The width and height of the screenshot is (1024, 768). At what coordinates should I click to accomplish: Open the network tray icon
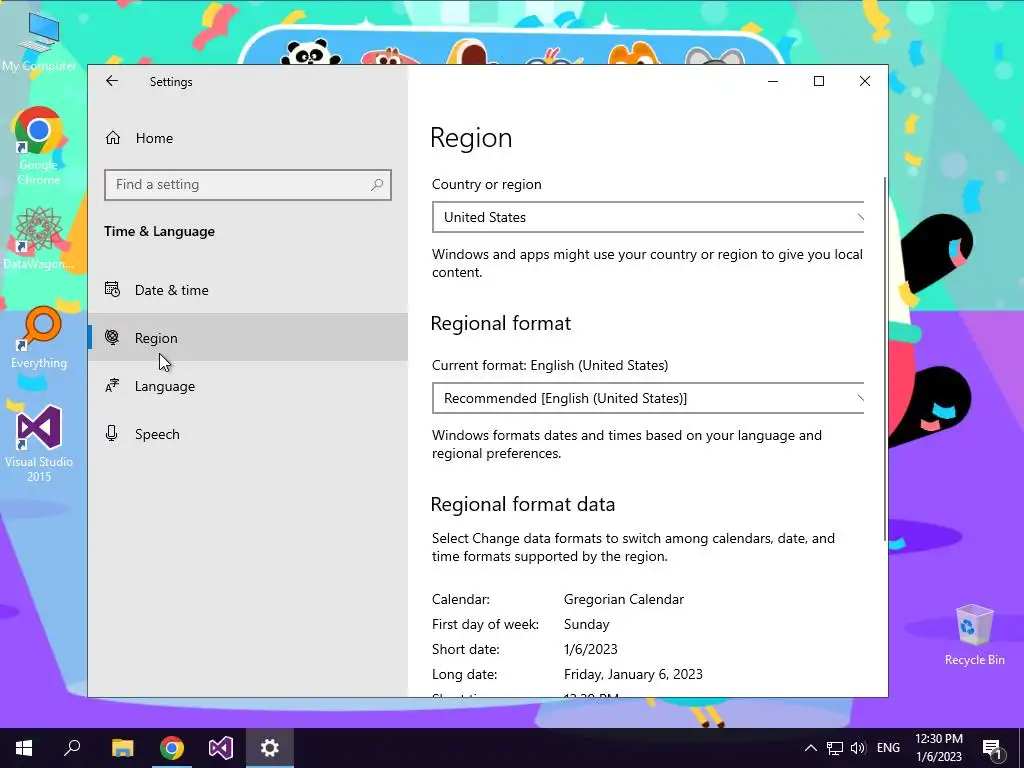pos(835,748)
